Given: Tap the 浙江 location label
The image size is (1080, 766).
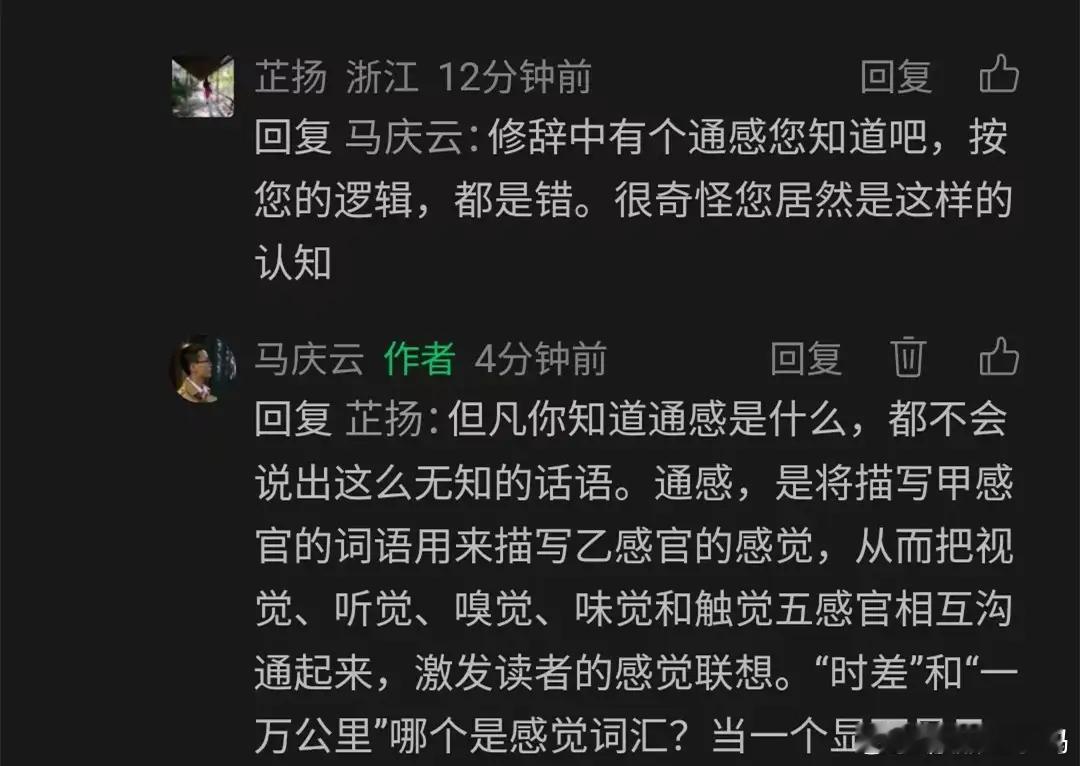Looking at the screenshot, I should point(382,76).
